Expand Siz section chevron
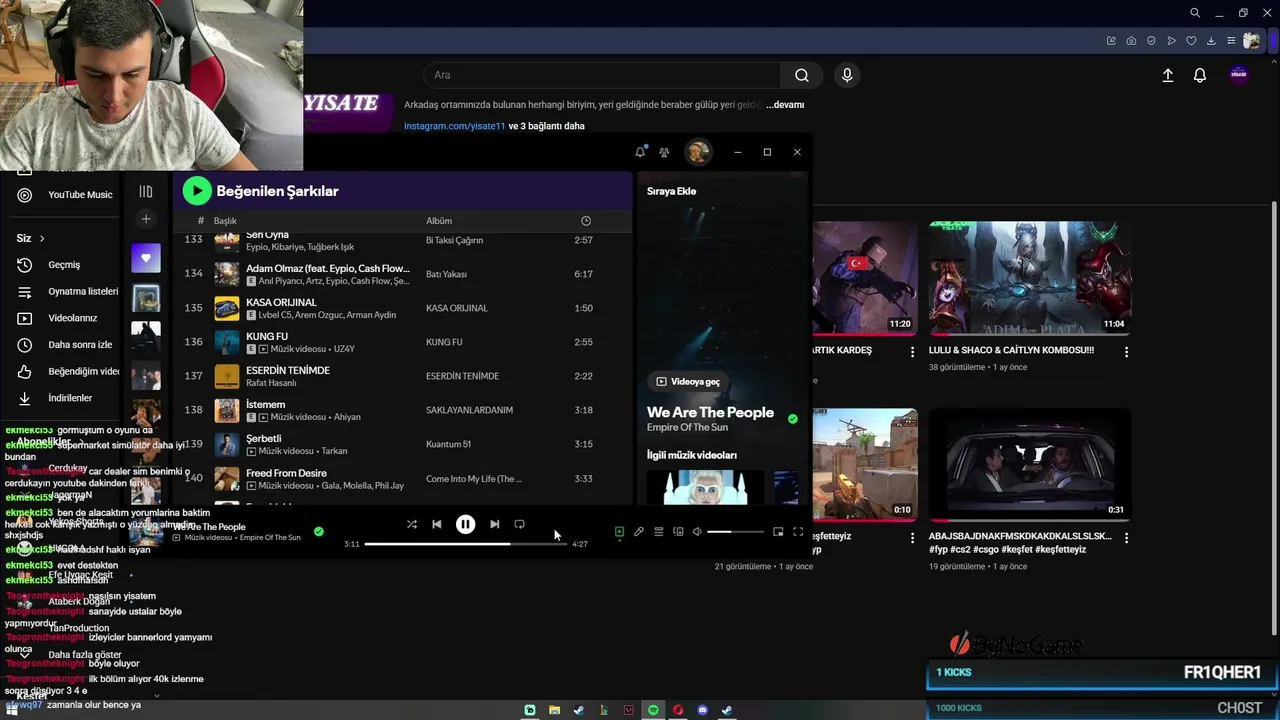1280x720 pixels. [x=42, y=238]
